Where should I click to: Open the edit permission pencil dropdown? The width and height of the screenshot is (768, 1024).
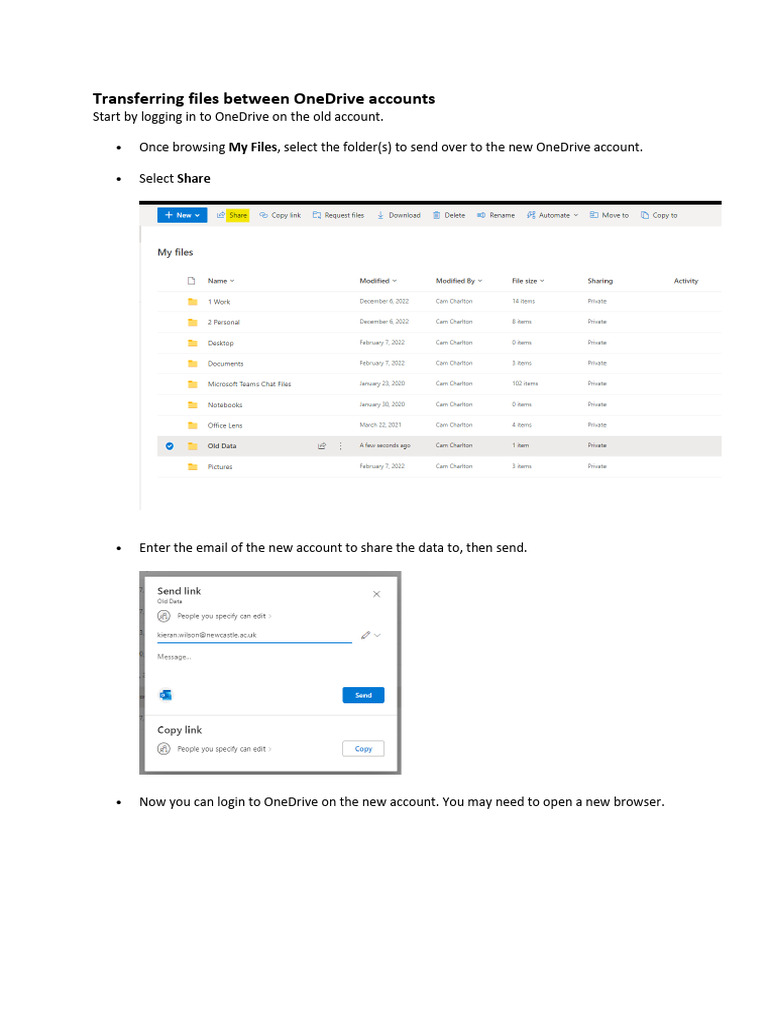click(370, 635)
